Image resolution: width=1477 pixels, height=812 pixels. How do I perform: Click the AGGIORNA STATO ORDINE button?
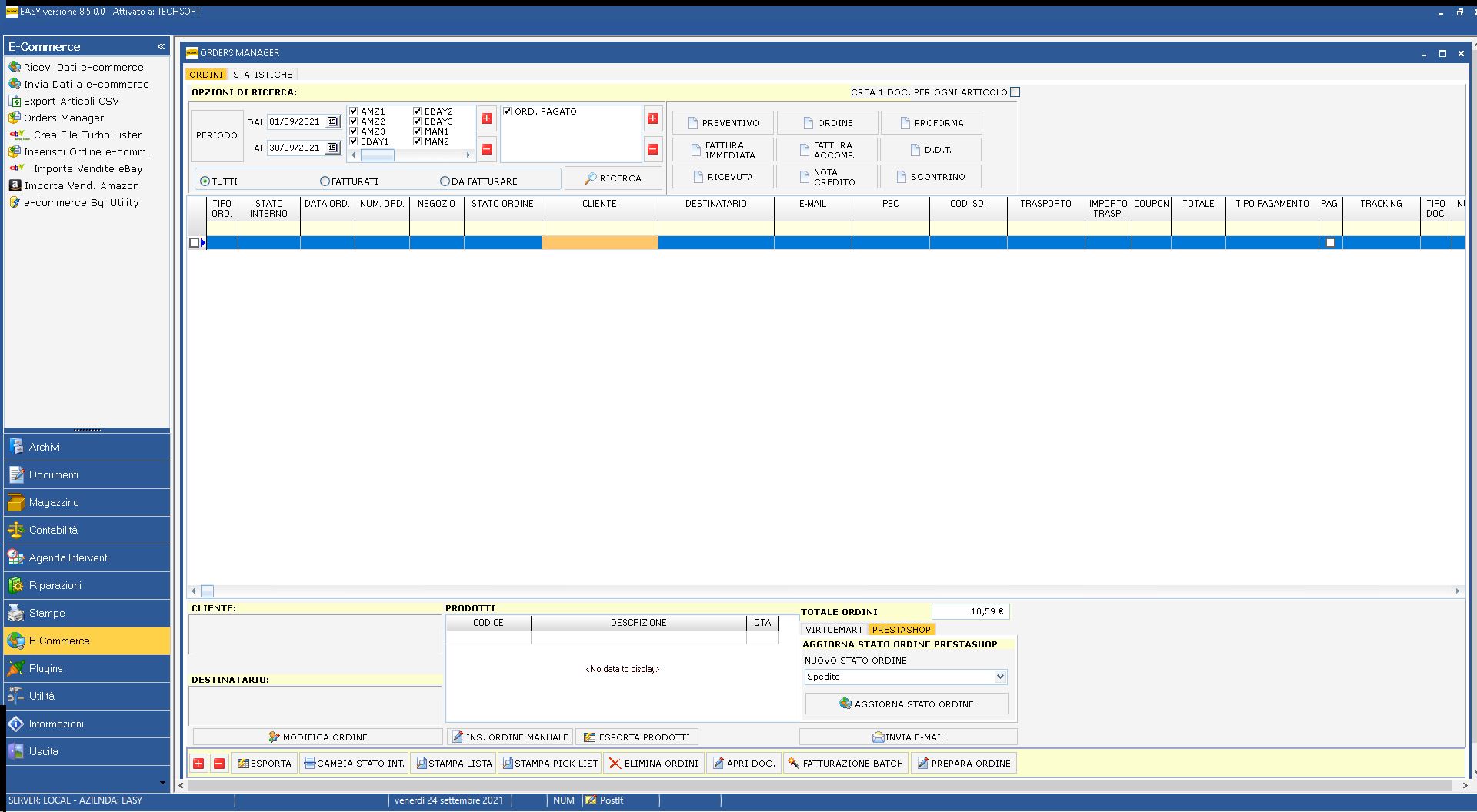click(906, 704)
